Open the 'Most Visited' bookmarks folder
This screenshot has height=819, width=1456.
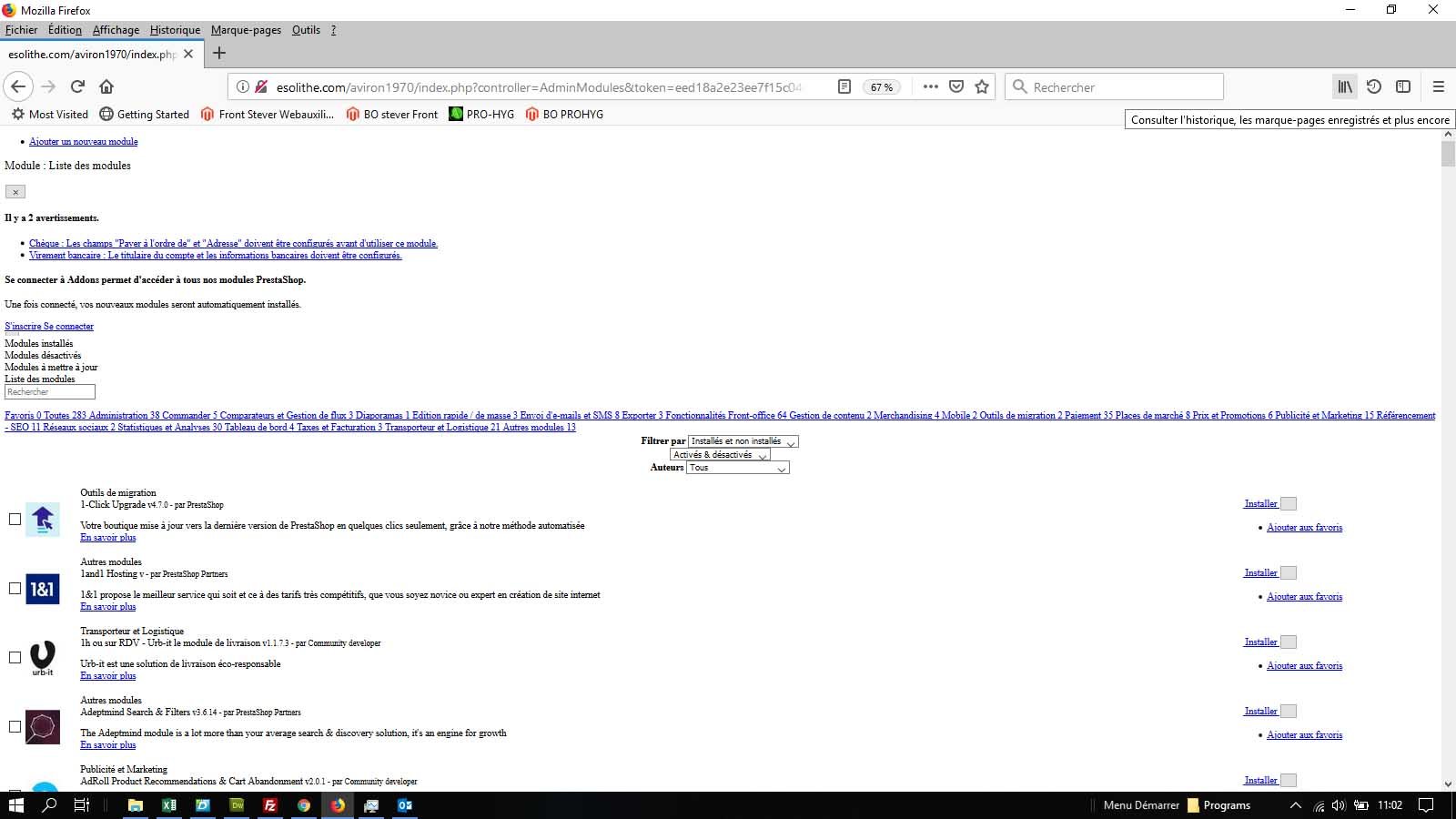(x=49, y=115)
